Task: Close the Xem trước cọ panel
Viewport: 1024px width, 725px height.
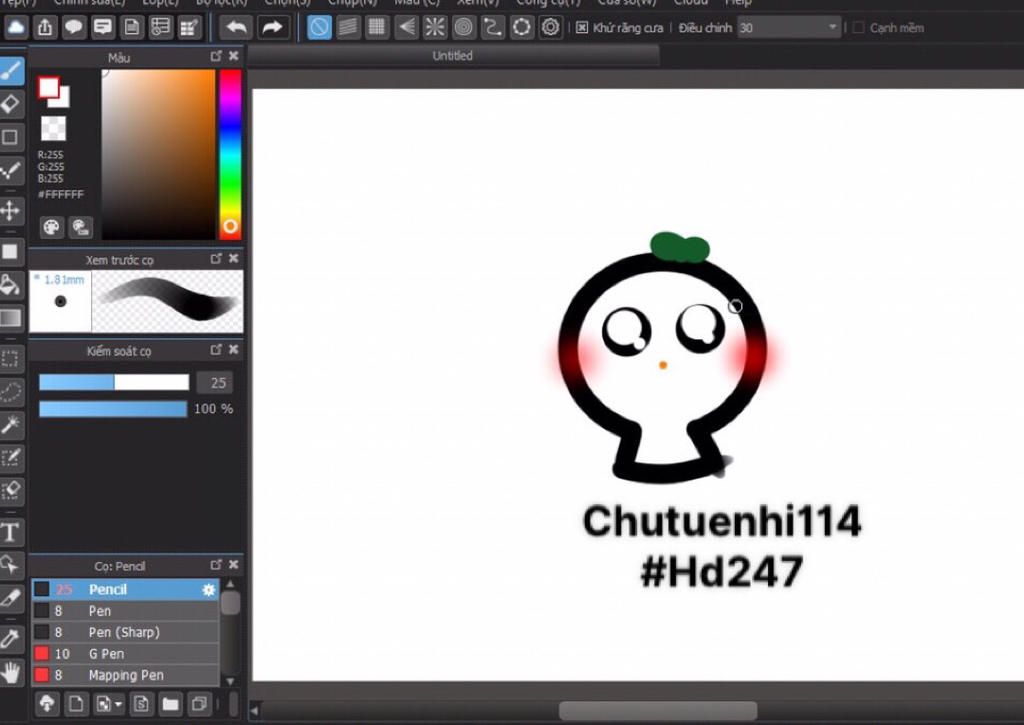Action: click(x=233, y=259)
